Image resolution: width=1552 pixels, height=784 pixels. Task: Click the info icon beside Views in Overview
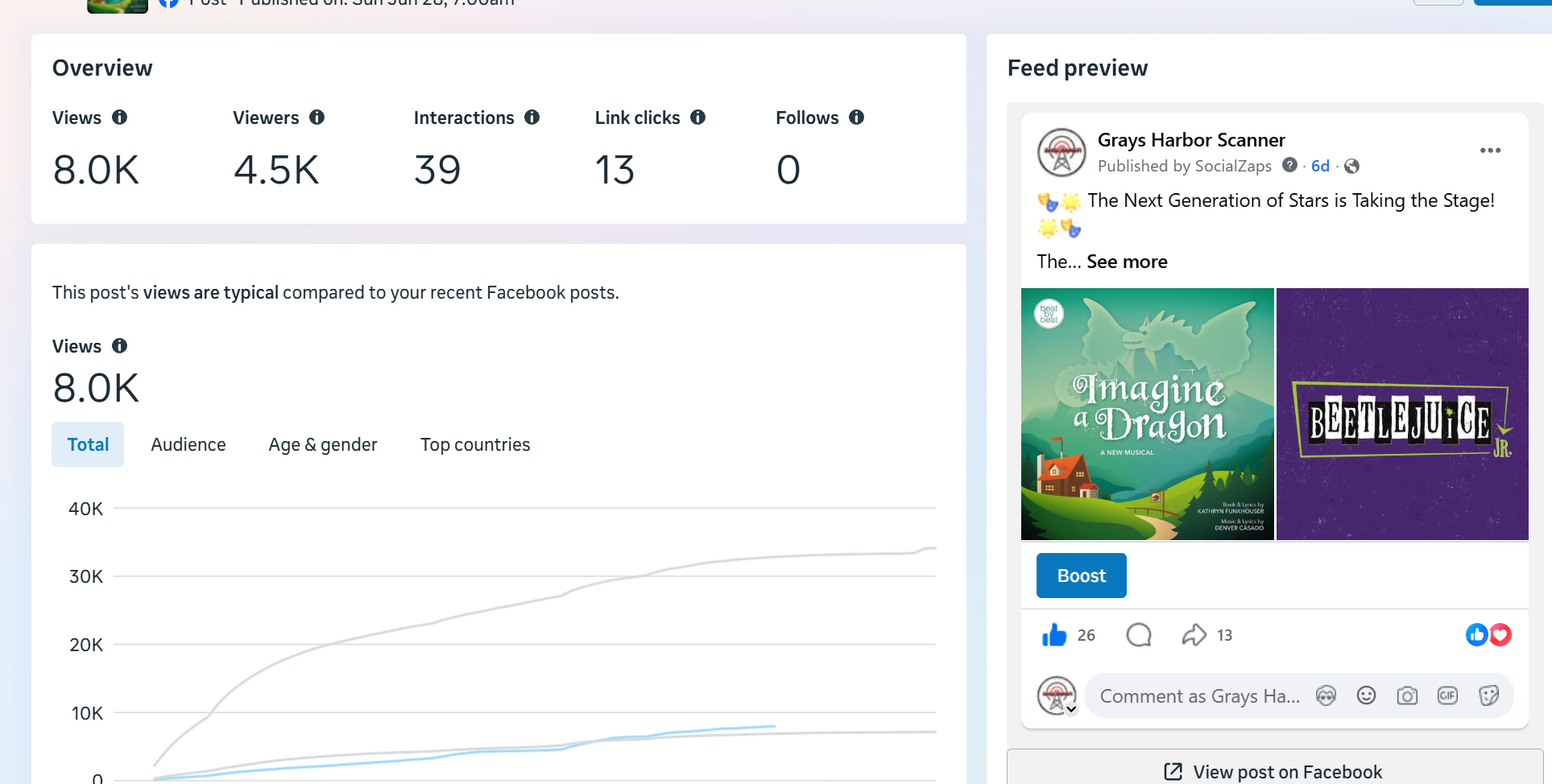(x=120, y=118)
